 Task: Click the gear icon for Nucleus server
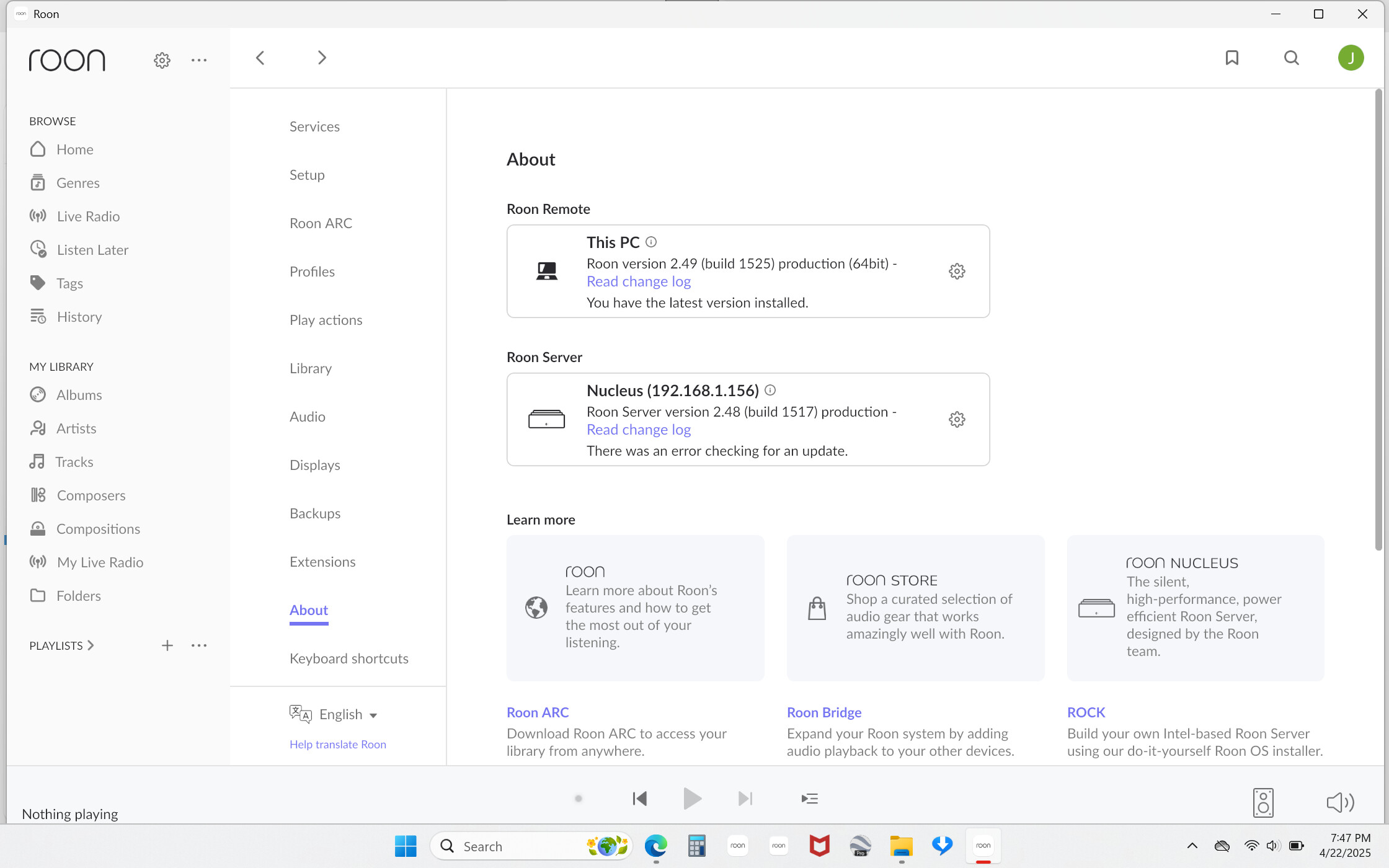[957, 419]
